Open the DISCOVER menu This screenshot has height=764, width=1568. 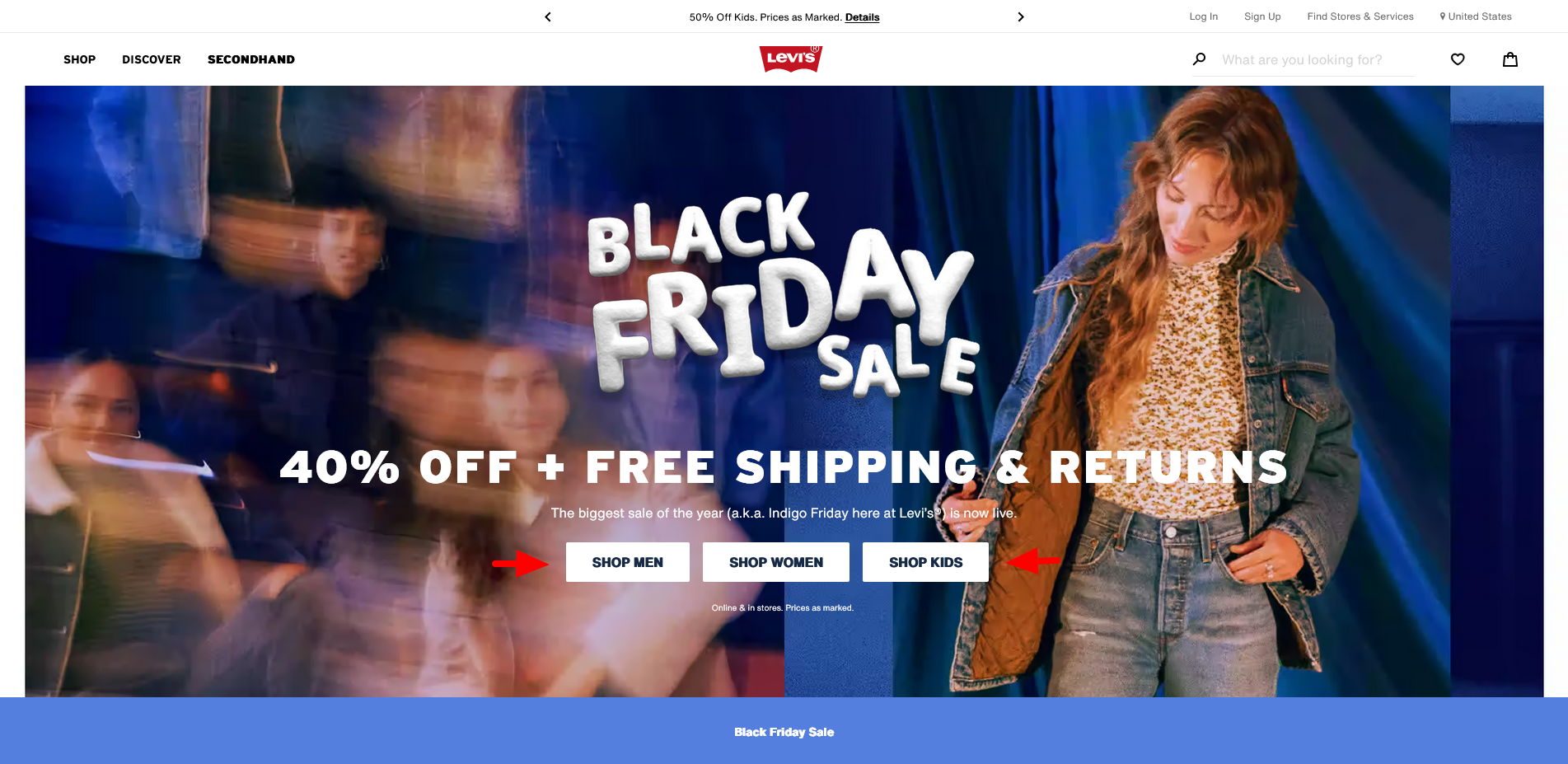click(x=152, y=59)
